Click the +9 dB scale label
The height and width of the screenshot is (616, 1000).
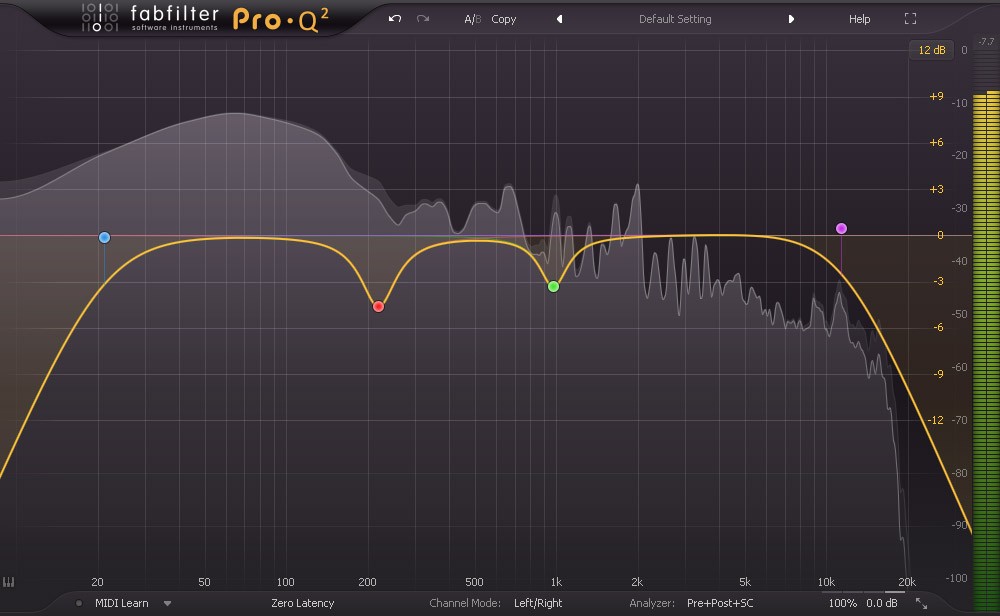click(936, 96)
